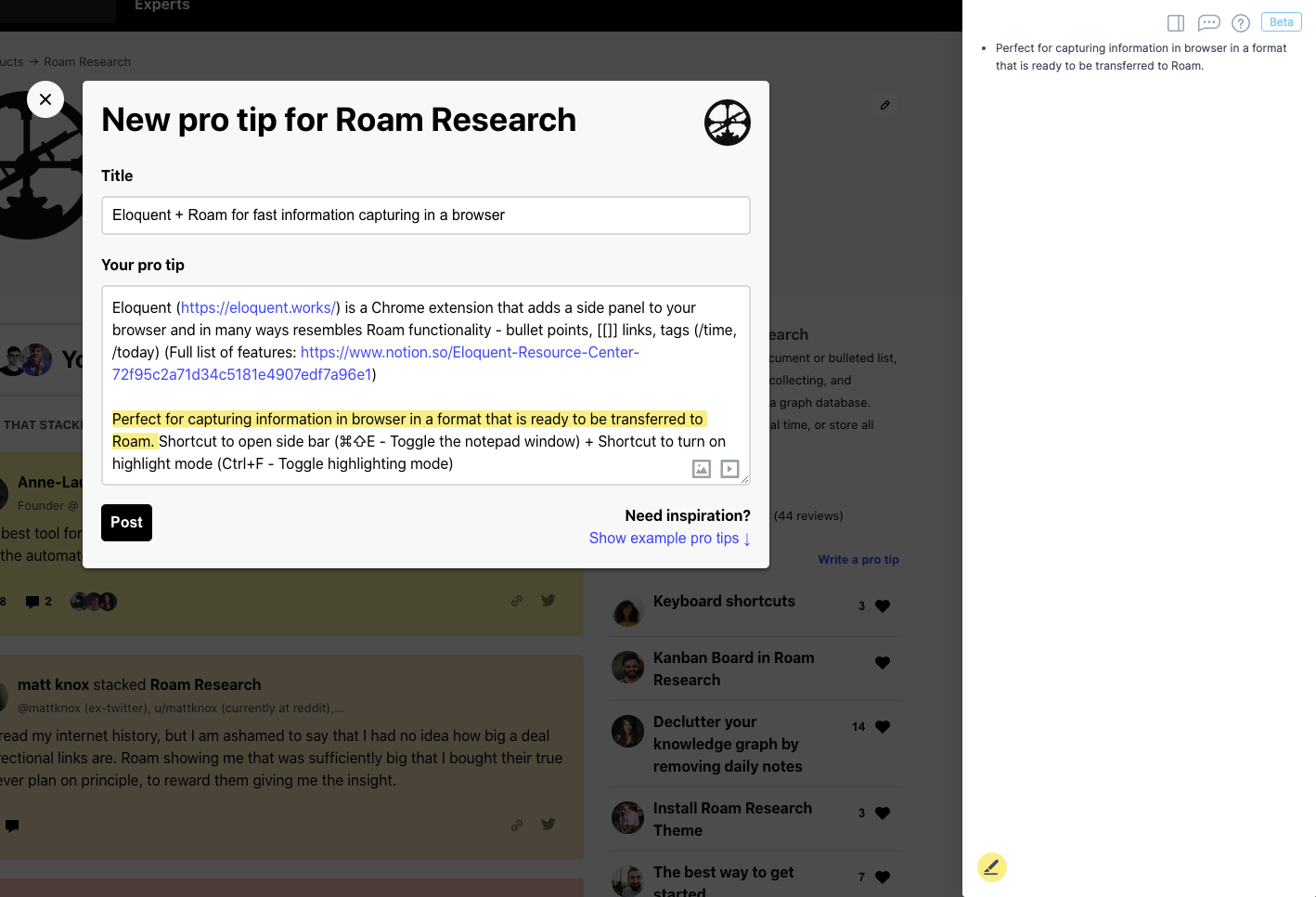Image resolution: width=1316 pixels, height=897 pixels.
Task: Like the Keyboard shortcuts pro tip
Action: tap(883, 606)
